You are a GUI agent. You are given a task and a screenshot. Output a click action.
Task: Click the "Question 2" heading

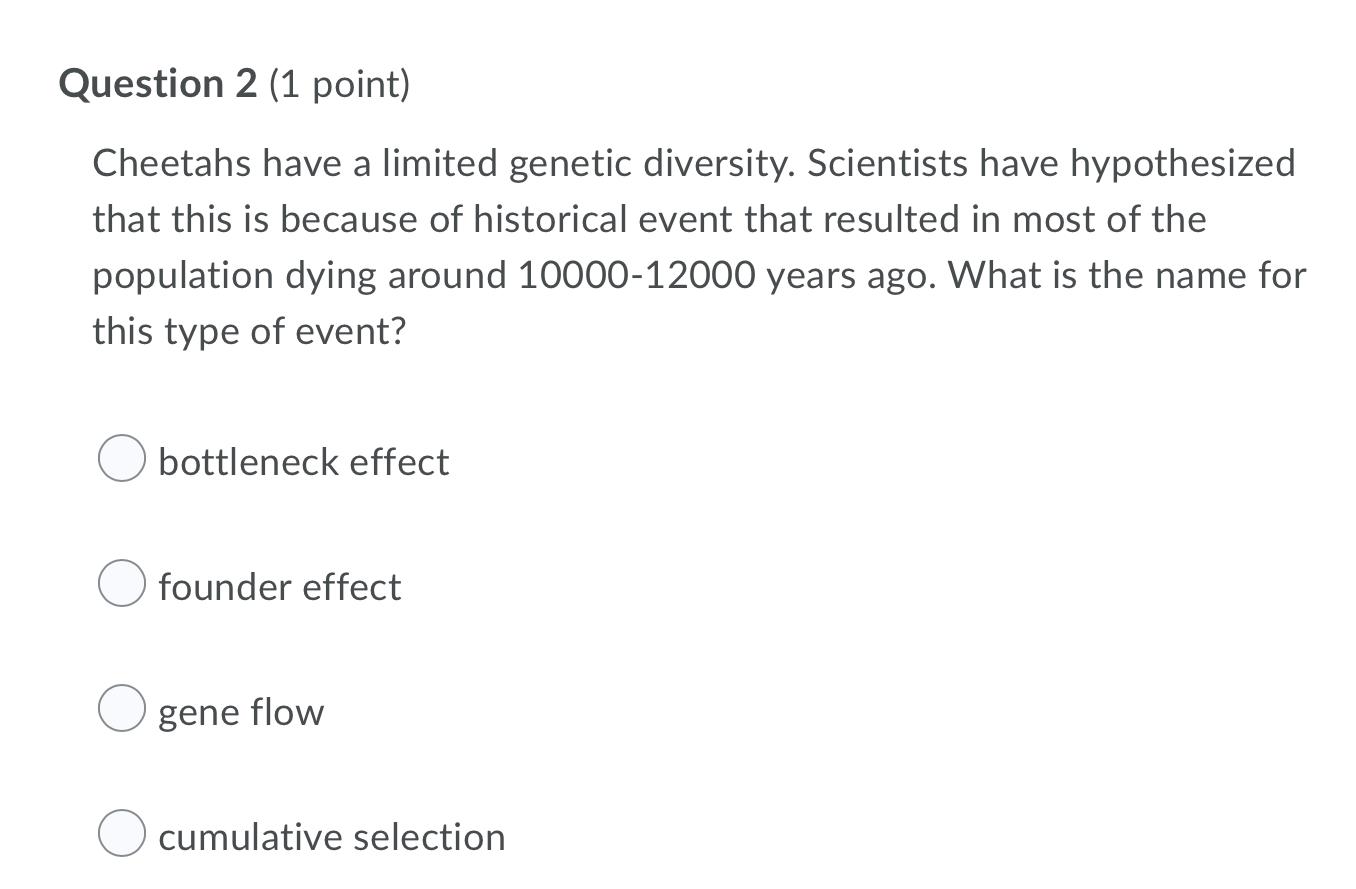158,84
